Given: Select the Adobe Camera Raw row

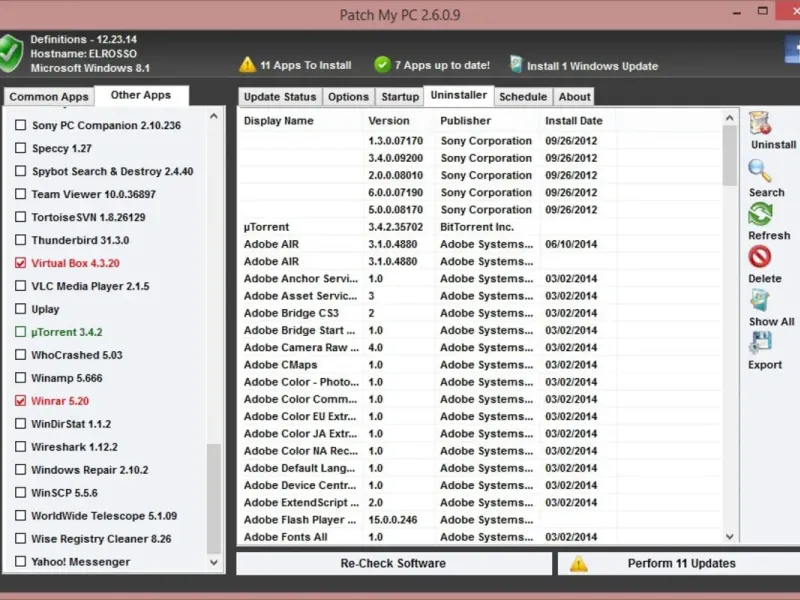Looking at the screenshot, I should click(480, 347).
